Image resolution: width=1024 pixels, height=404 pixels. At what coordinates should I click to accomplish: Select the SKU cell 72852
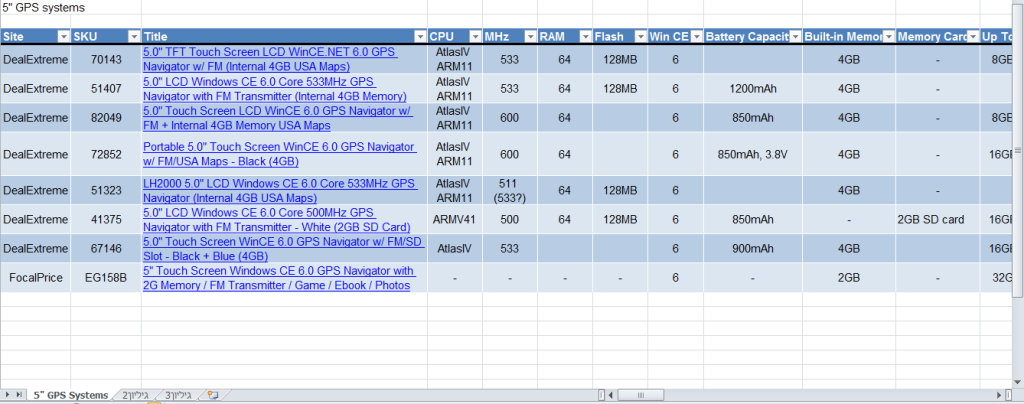(x=106, y=154)
